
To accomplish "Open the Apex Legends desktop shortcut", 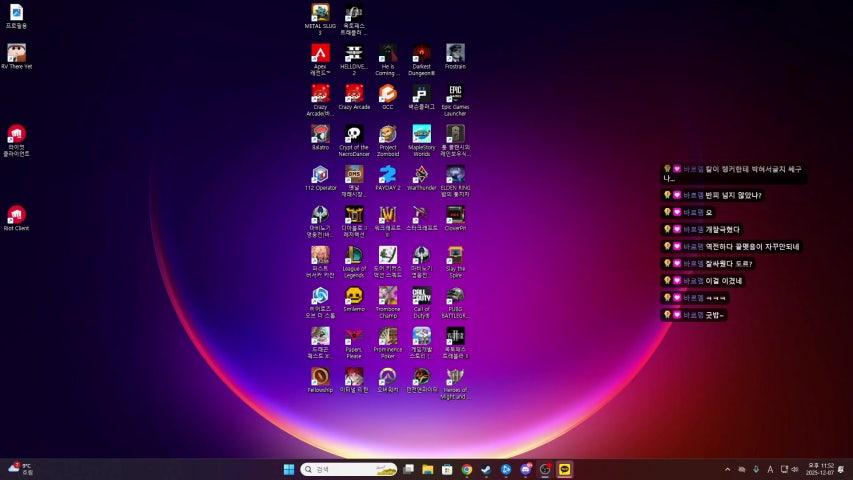I will pyautogui.click(x=320, y=54).
